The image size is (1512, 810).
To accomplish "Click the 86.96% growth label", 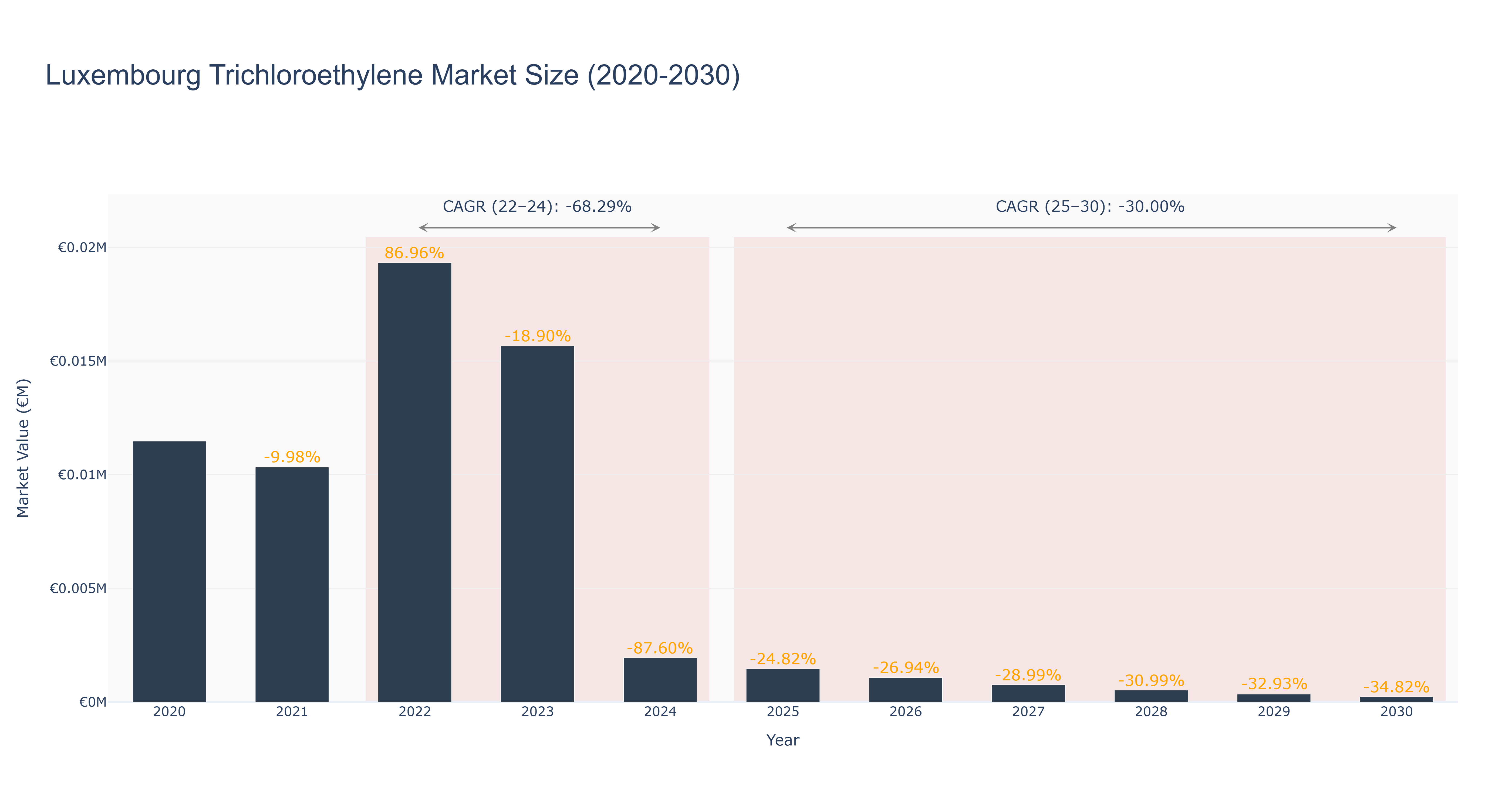I will [414, 253].
